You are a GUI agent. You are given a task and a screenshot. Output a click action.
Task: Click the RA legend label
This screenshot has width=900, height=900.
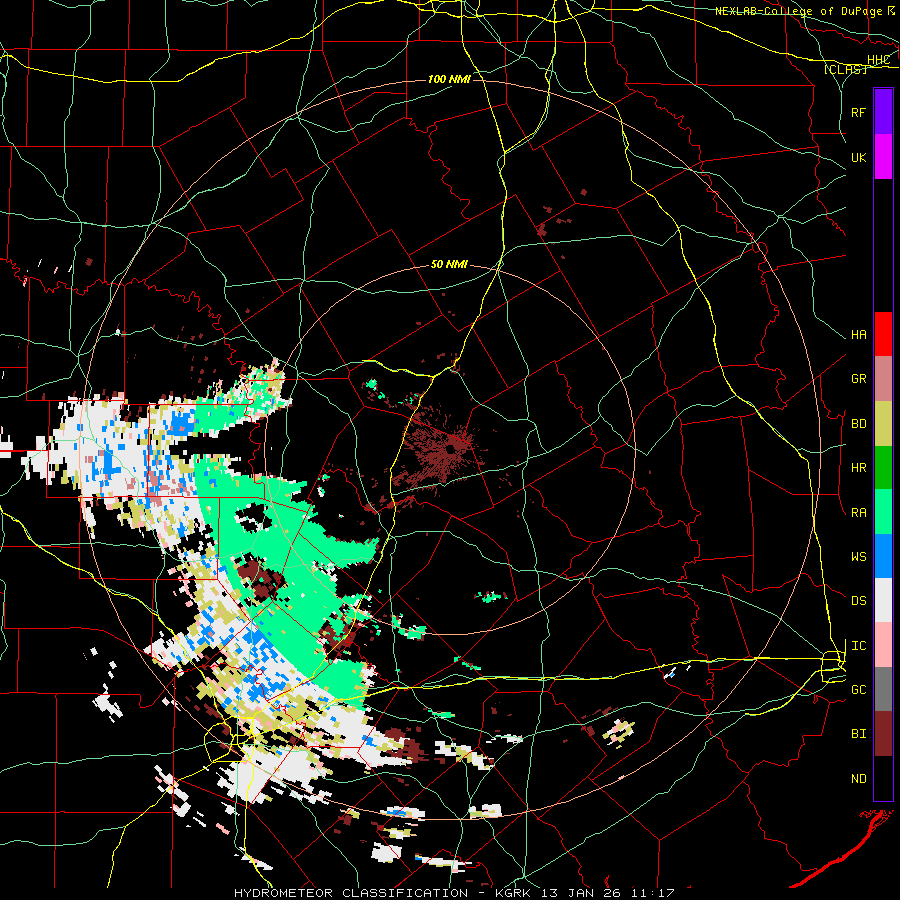858,513
